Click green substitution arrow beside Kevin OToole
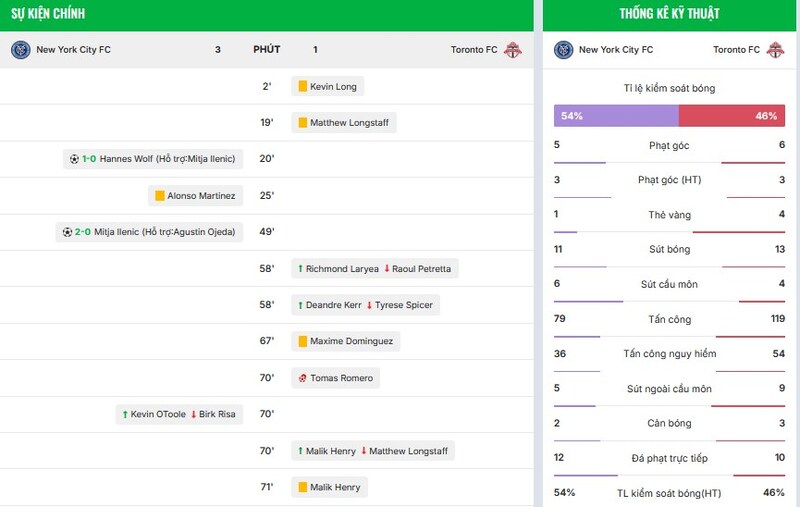Screen dimensions: 800x507 (125, 414)
